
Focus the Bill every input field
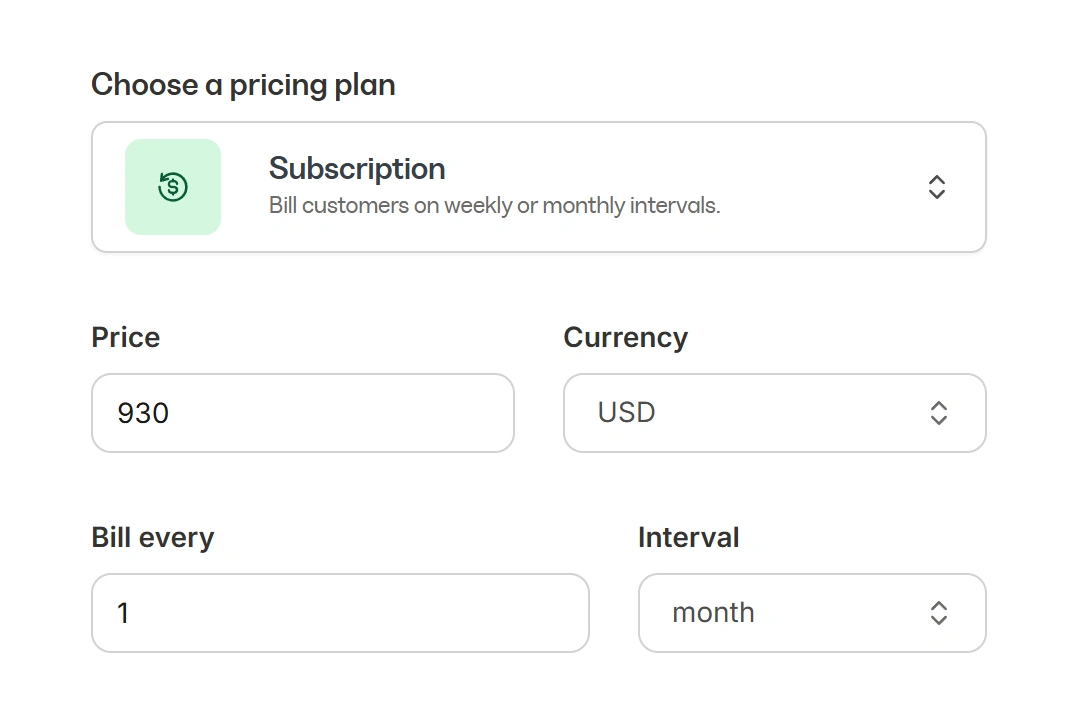point(340,613)
